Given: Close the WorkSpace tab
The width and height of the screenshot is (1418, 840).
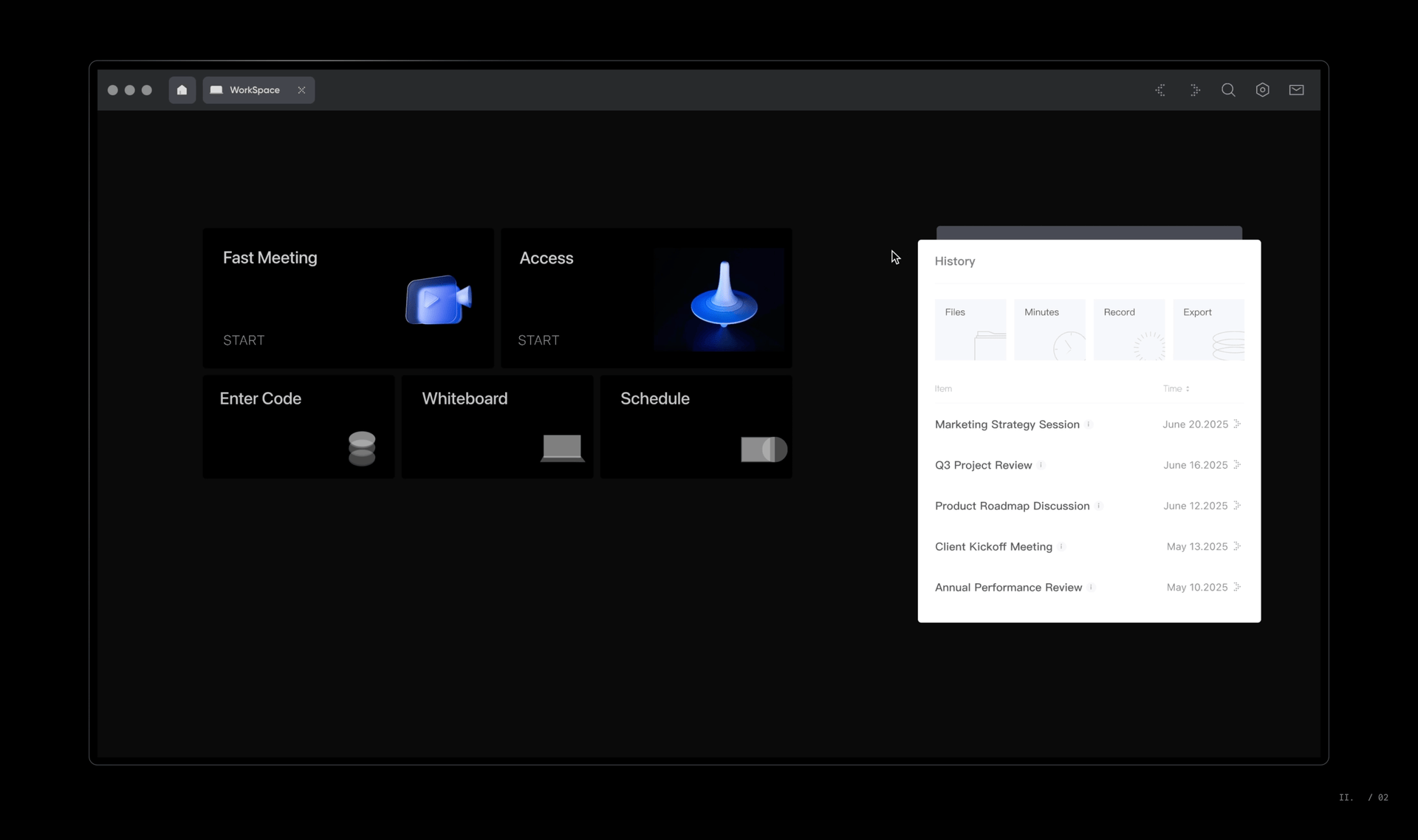Looking at the screenshot, I should click(301, 90).
